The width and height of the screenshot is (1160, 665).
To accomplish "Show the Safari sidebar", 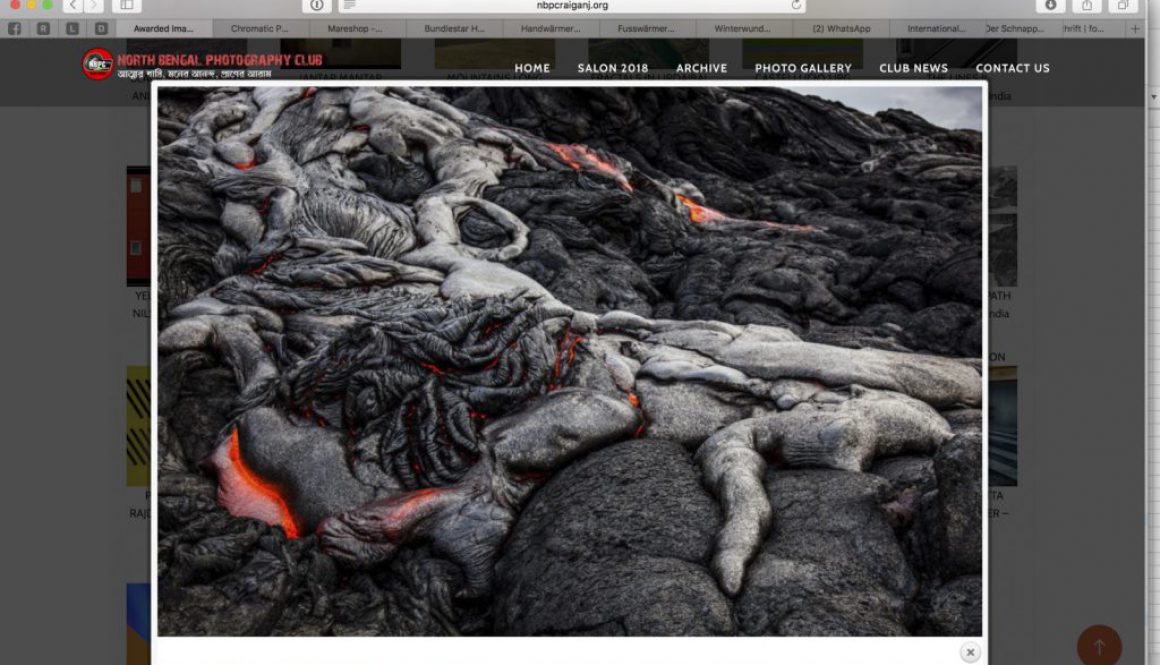I will tap(127, 5).
